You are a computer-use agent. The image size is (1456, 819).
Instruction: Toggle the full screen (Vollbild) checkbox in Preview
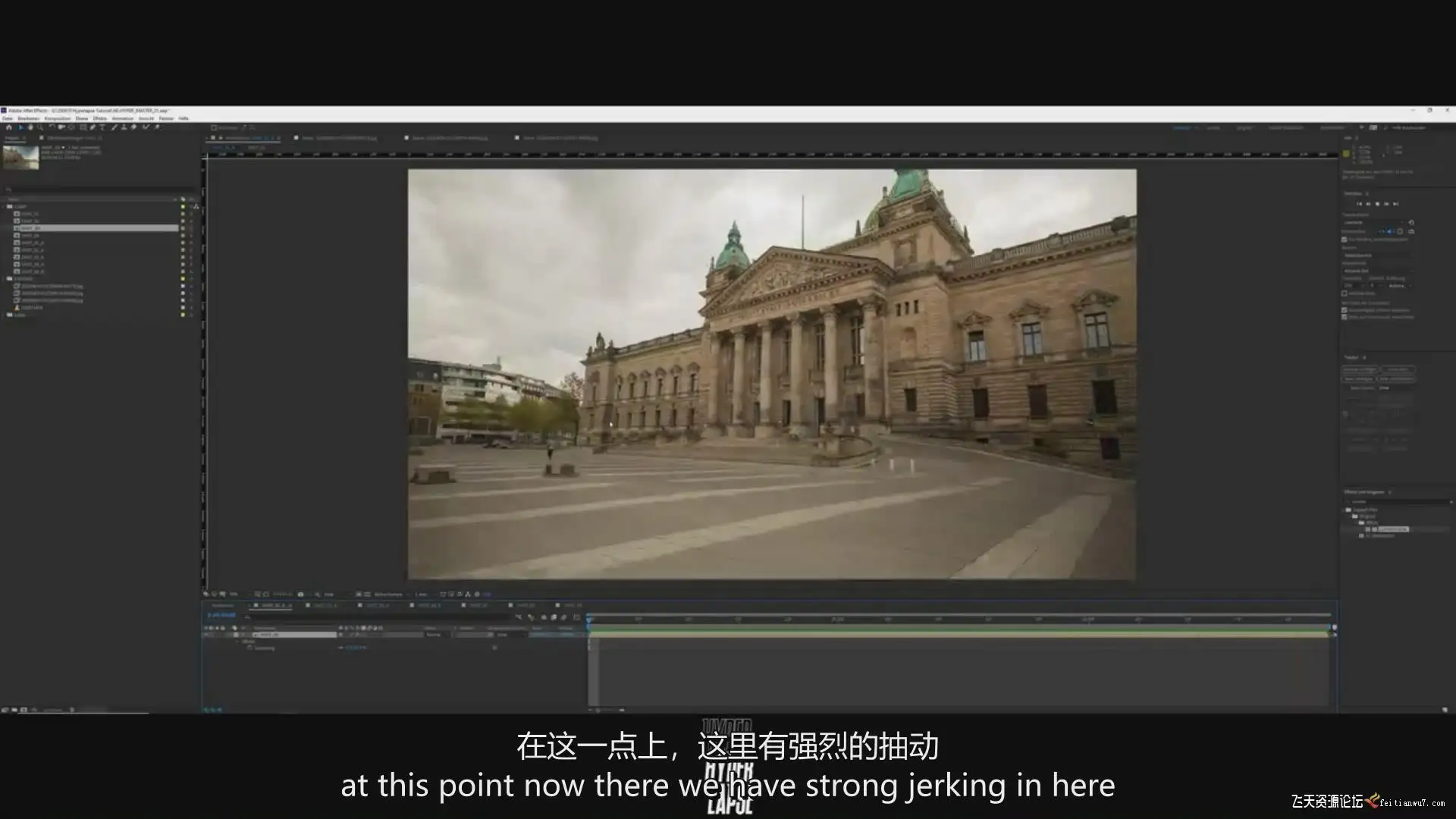click(x=1345, y=293)
